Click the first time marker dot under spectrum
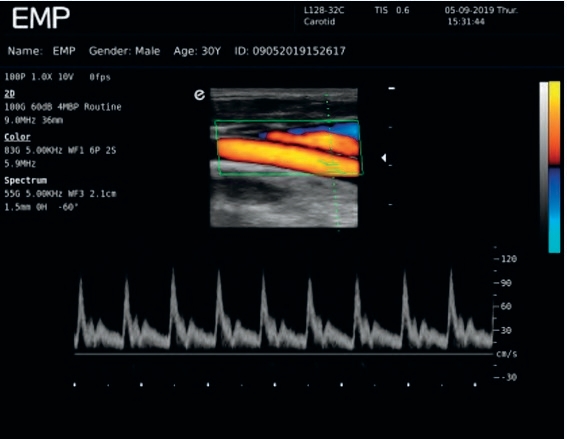 [x=75, y=385]
